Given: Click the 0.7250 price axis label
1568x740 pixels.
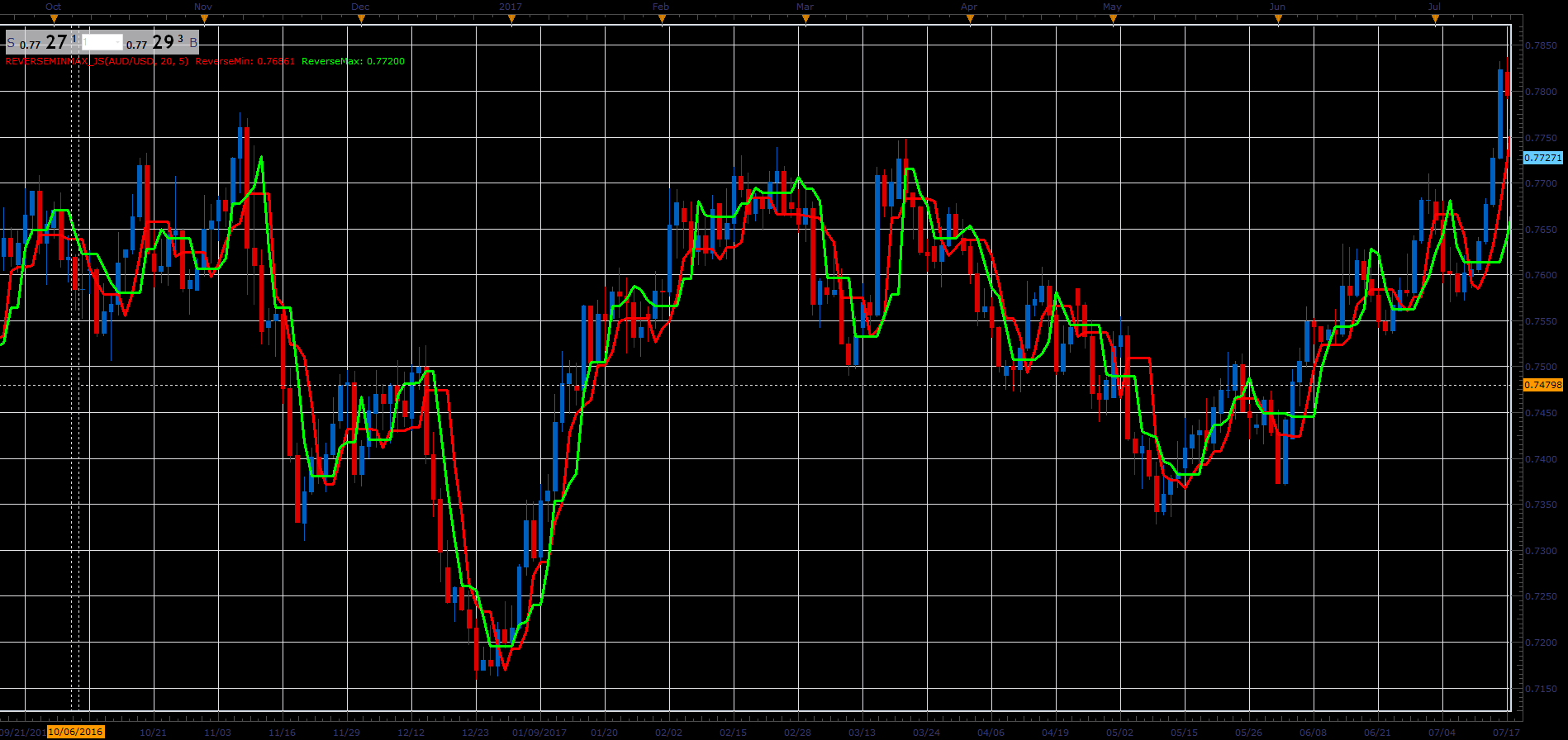Looking at the screenshot, I should [x=1542, y=596].
